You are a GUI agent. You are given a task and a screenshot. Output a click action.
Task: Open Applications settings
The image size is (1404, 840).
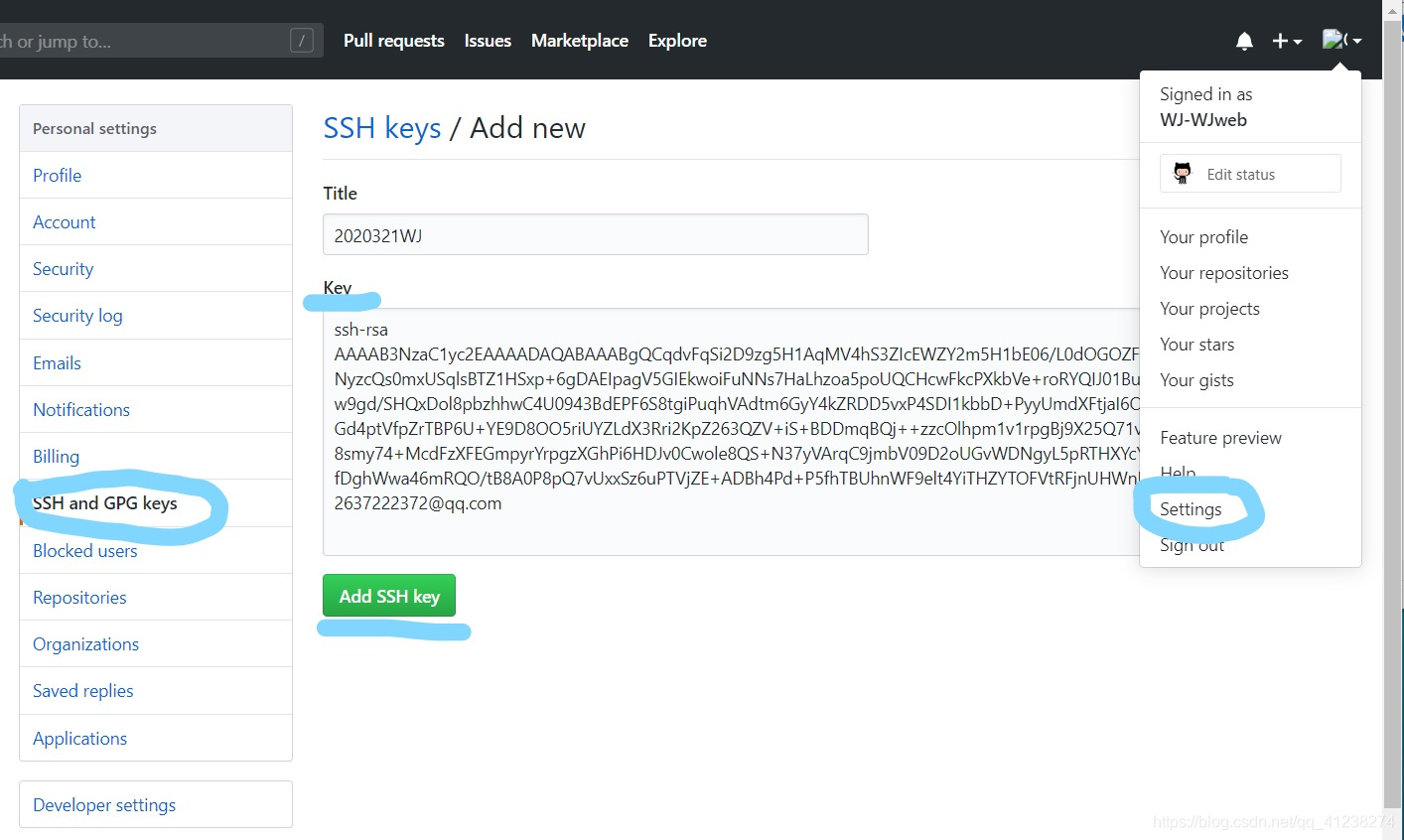click(156, 739)
